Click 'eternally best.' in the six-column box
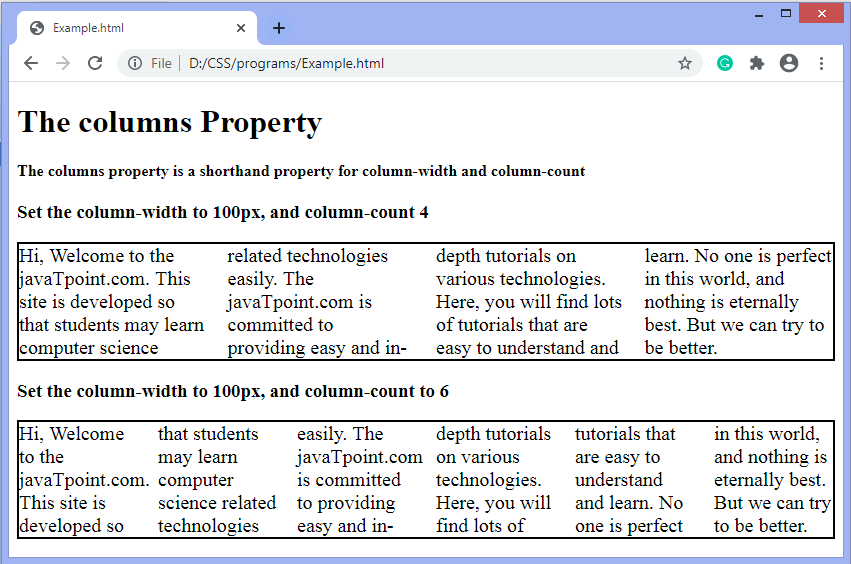The image size is (851, 564). (x=770, y=480)
